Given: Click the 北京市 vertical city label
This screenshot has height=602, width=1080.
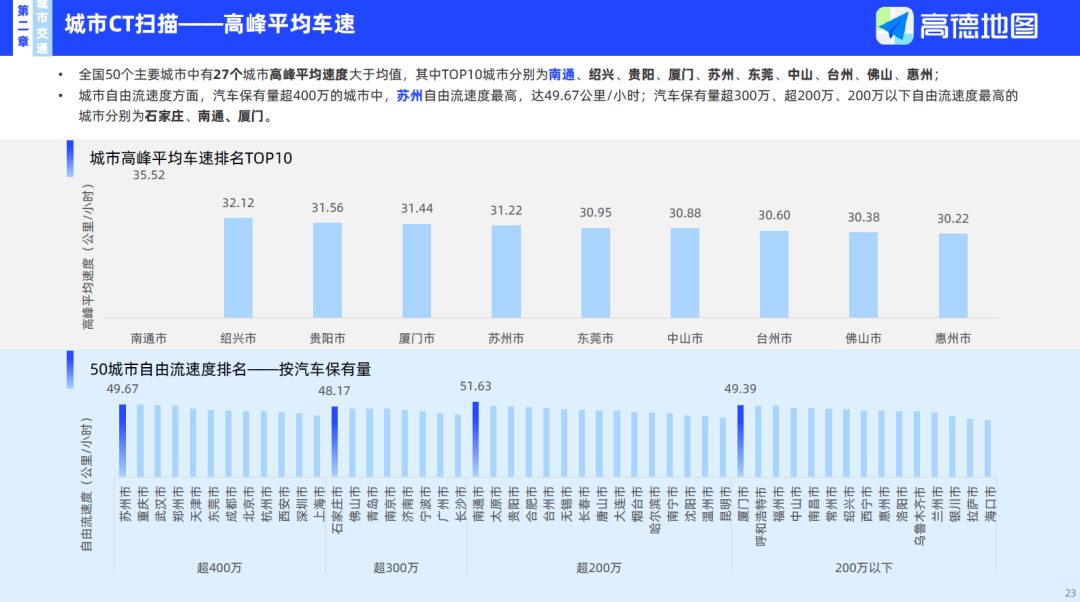Looking at the screenshot, I should coord(249,504).
